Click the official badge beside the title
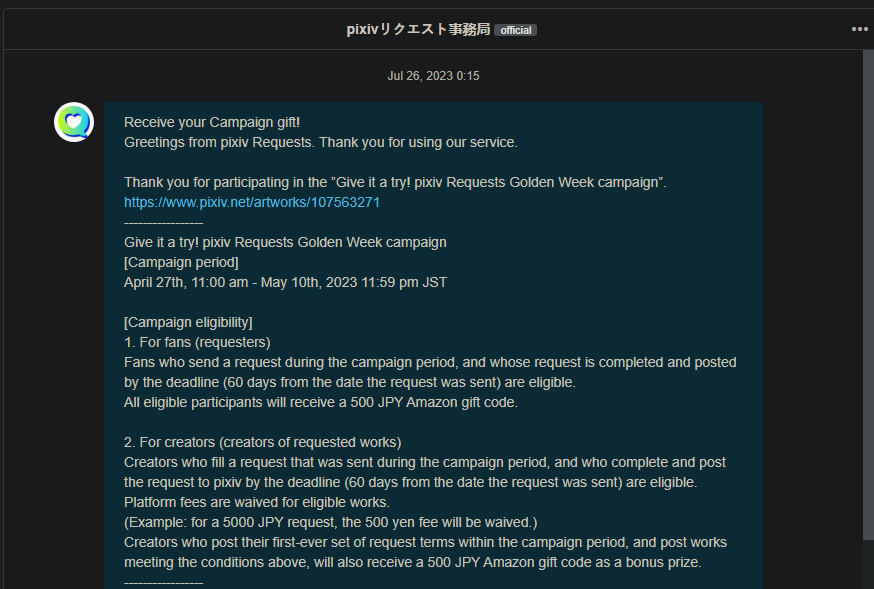 (515, 30)
